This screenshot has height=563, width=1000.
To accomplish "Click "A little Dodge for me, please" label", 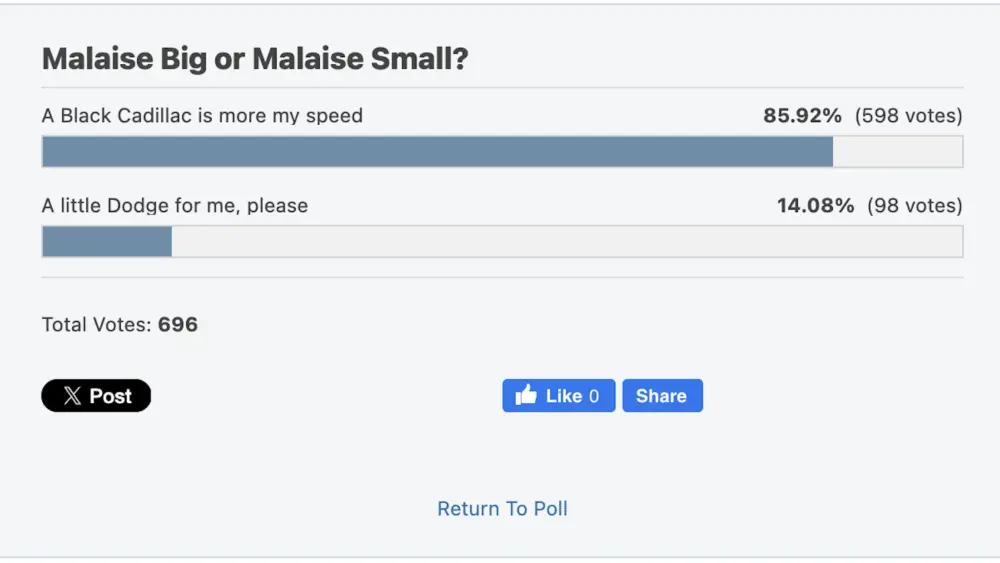I will point(175,206).
